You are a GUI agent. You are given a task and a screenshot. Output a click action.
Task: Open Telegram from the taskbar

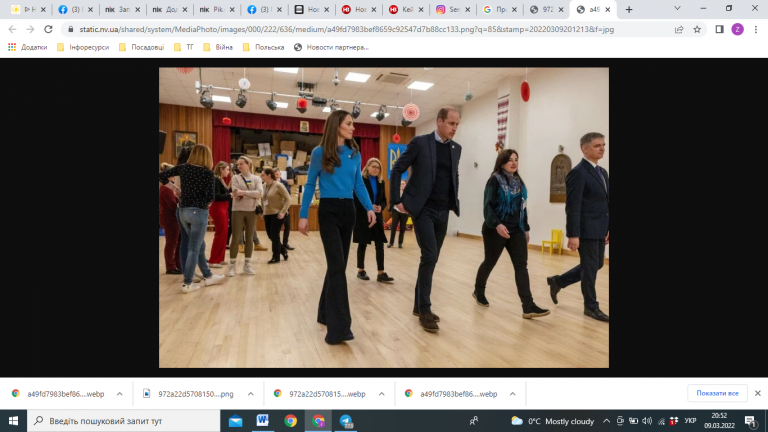click(x=346, y=421)
